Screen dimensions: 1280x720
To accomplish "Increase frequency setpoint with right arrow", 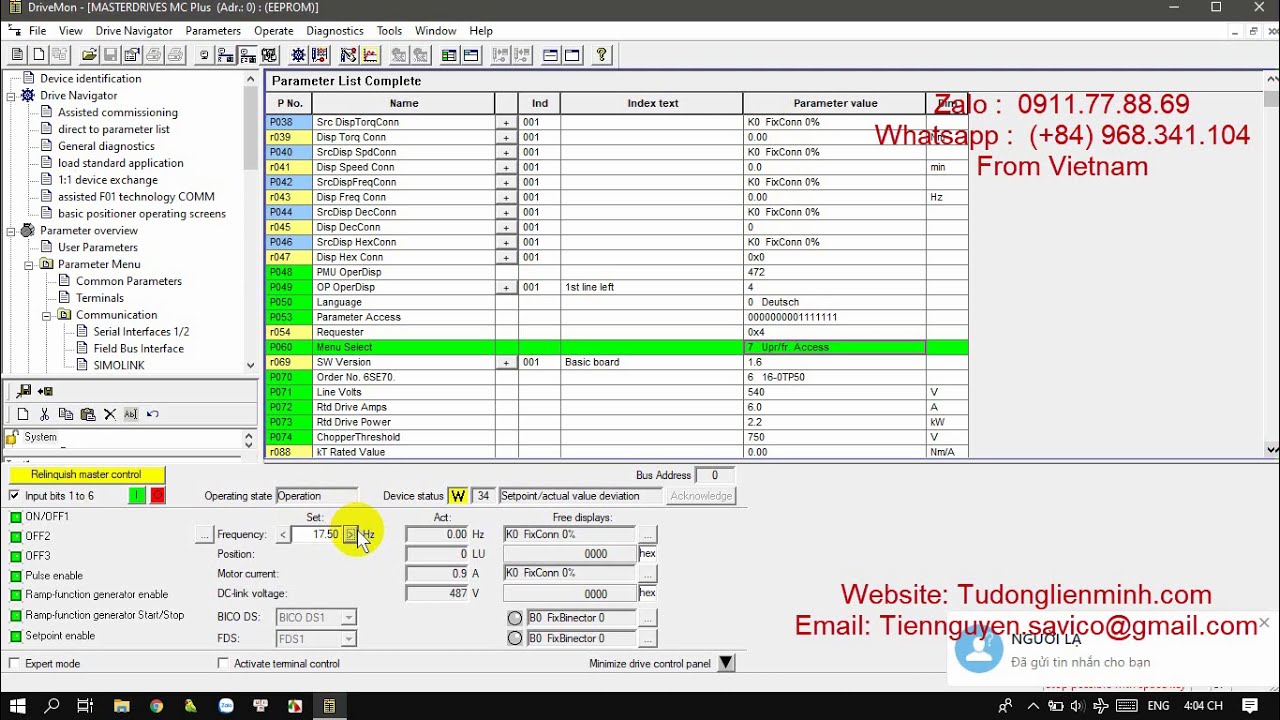I will point(350,535).
